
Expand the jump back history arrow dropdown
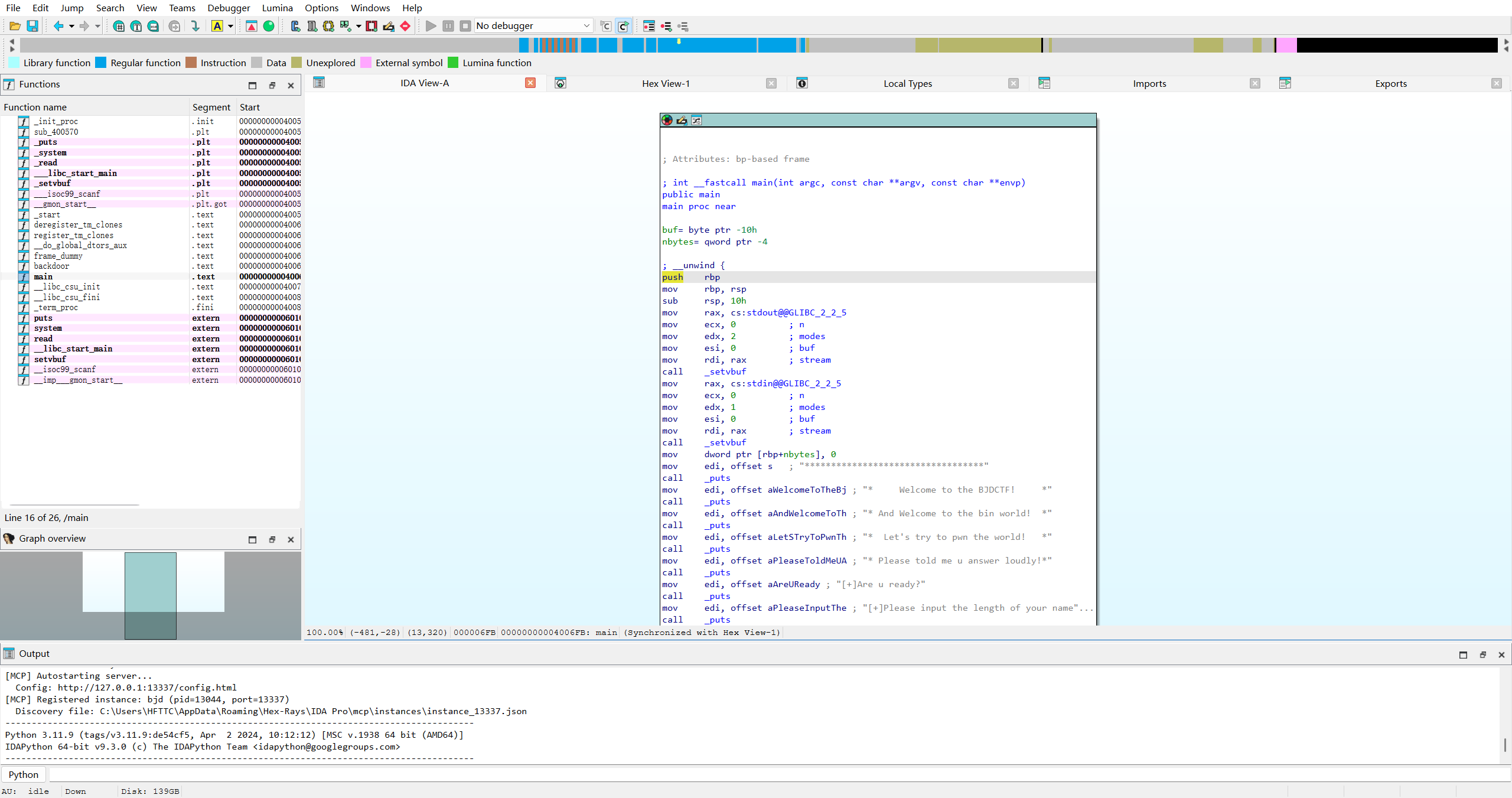click(71, 26)
